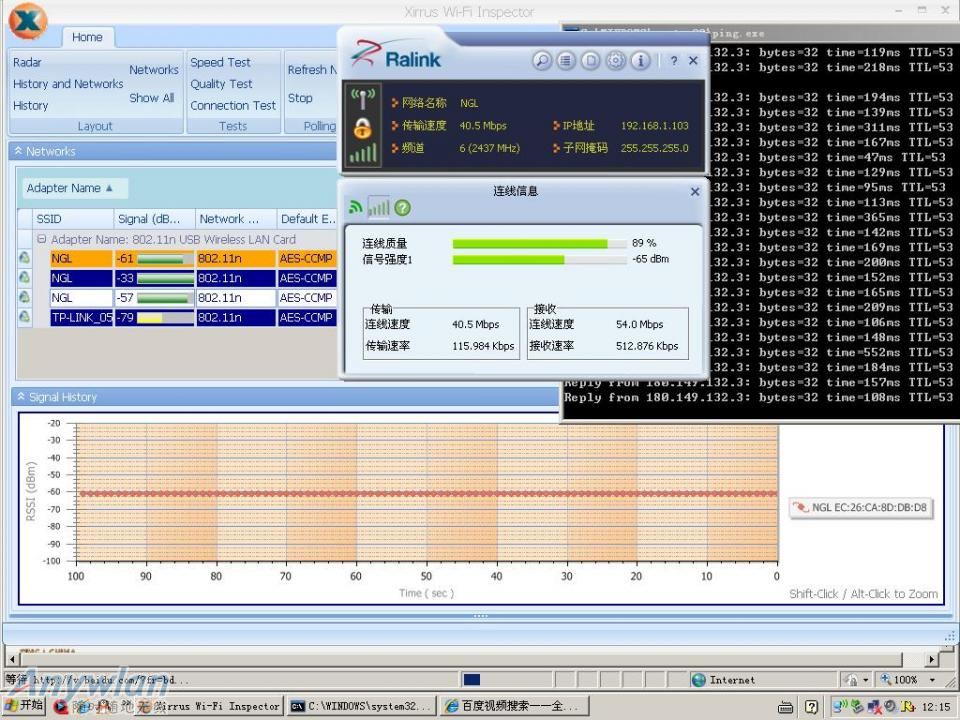Sort by Network Mode column header
960x720 pixels.
(x=236, y=219)
